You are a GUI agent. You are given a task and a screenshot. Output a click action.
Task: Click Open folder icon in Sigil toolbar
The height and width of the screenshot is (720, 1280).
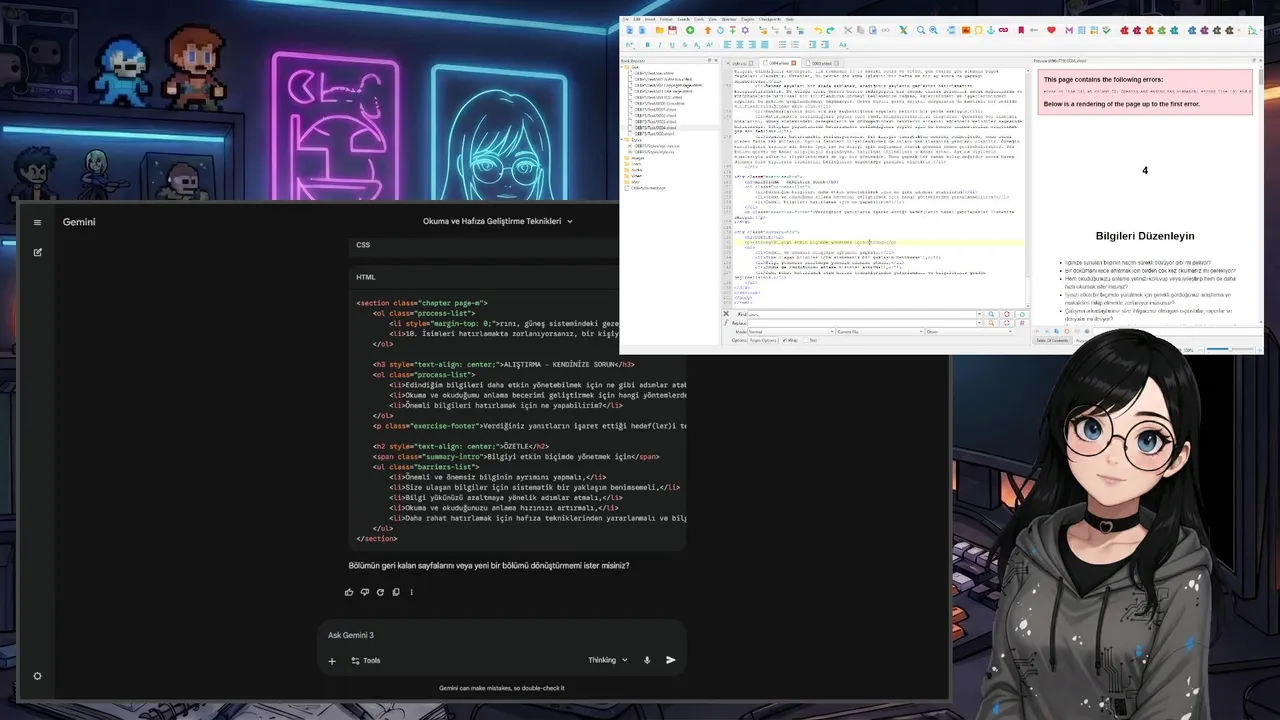[x=660, y=30]
